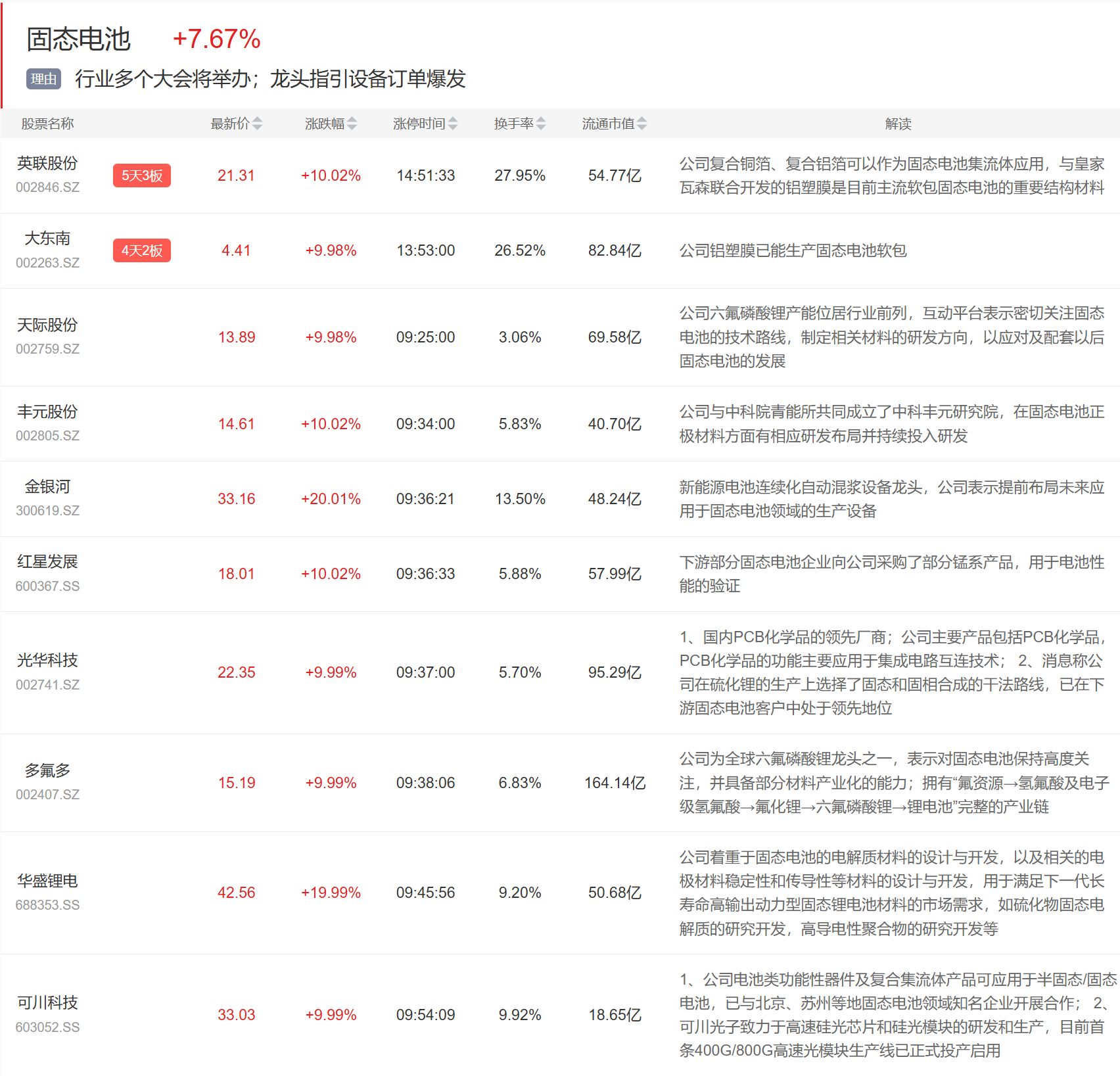Open 多氟多 stock entry
Image resolution: width=1120 pixels, height=1076 pixels.
click(x=47, y=770)
